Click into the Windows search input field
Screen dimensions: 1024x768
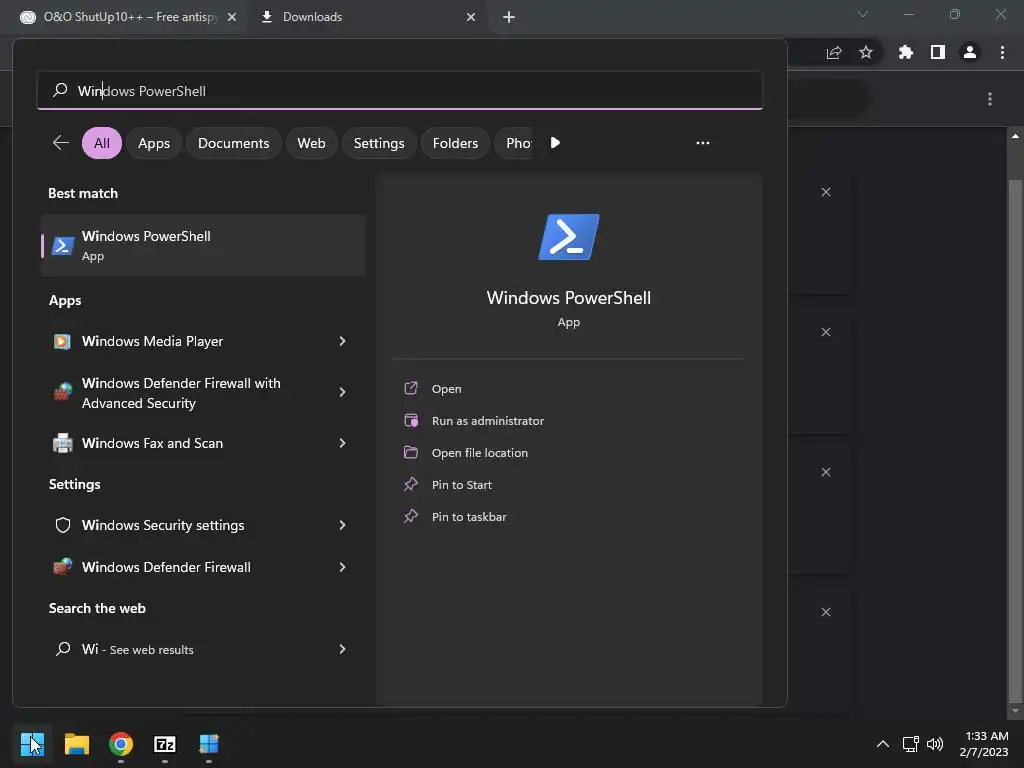[x=400, y=91]
